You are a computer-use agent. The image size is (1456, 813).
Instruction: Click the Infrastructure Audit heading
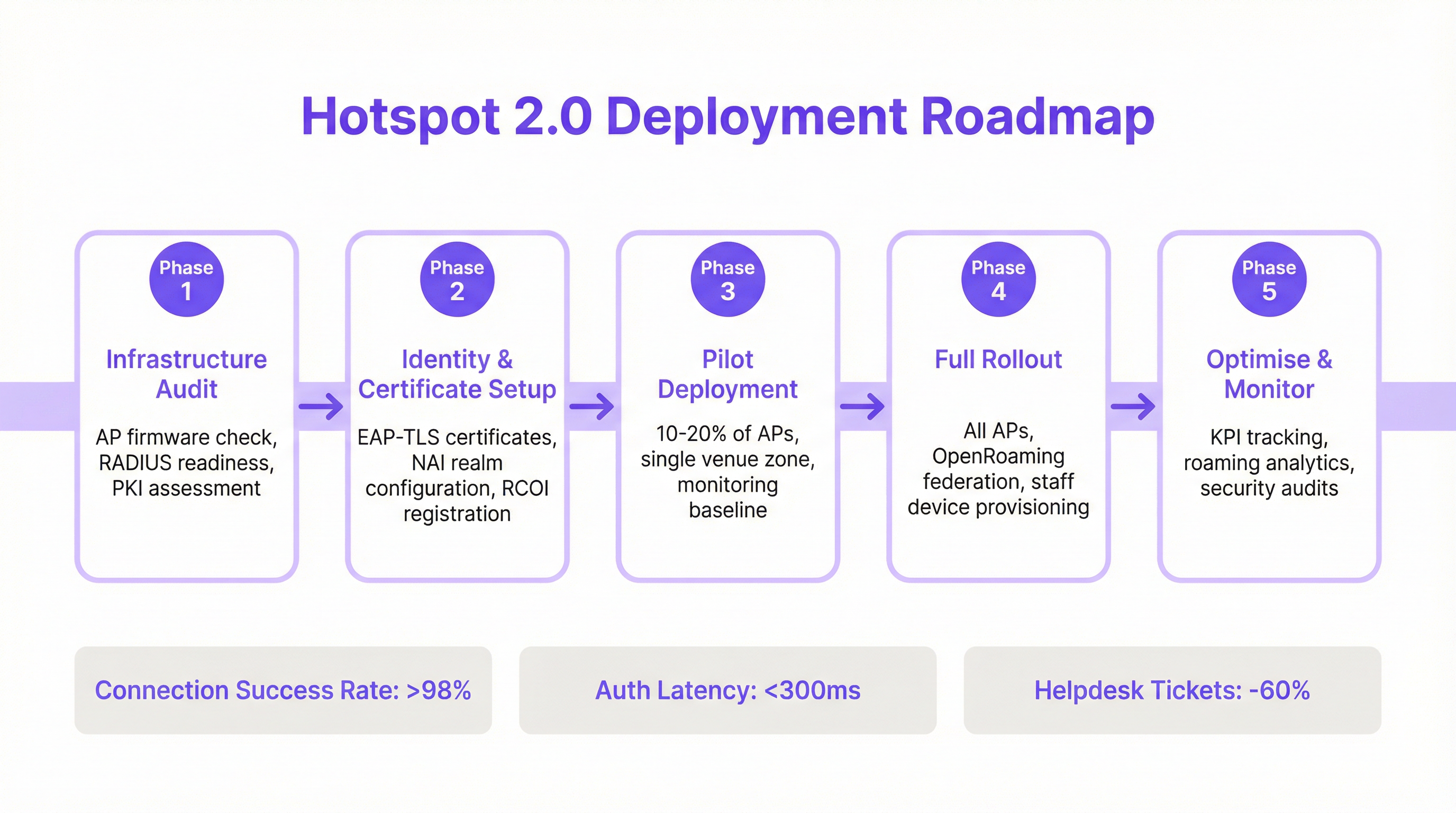tap(187, 374)
